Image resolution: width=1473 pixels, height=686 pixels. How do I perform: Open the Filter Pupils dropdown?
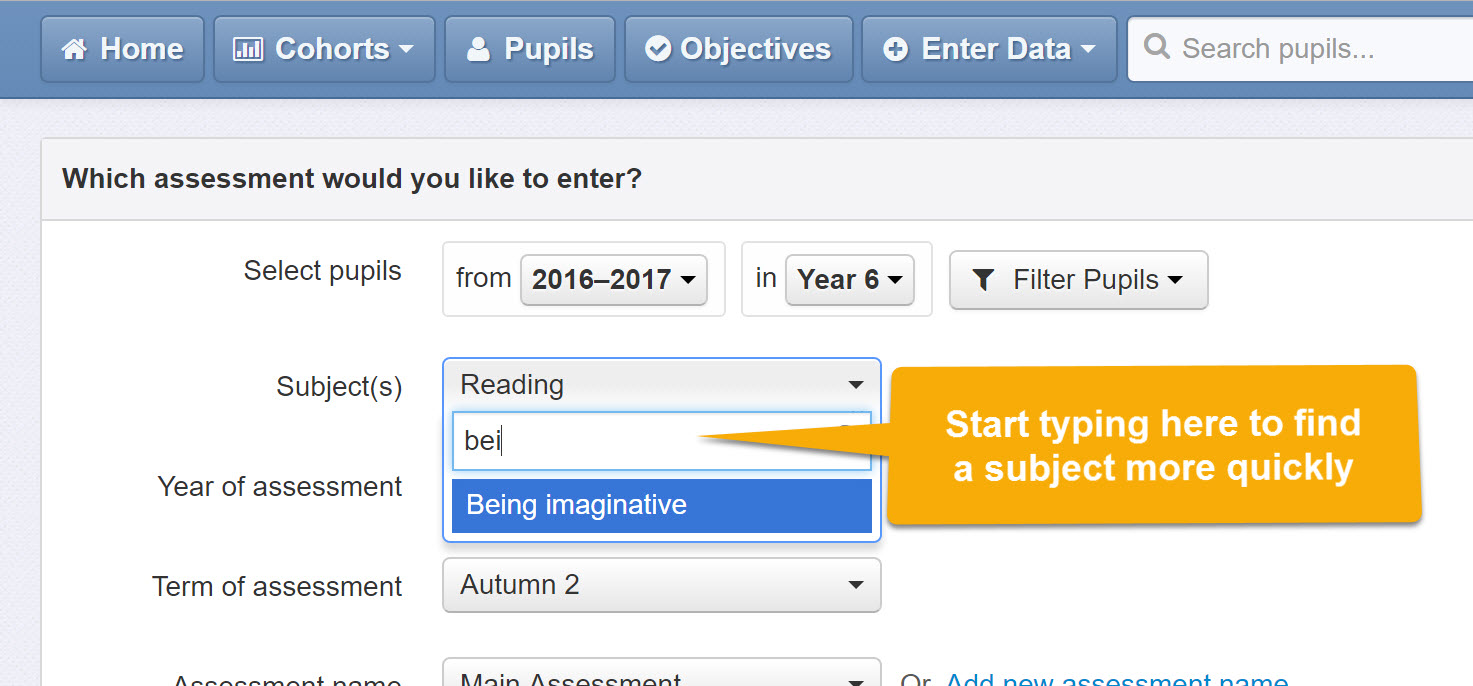point(1078,280)
